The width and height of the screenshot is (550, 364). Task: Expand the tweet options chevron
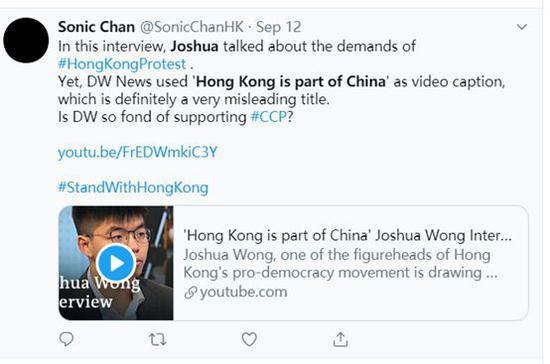pos(522,27)
